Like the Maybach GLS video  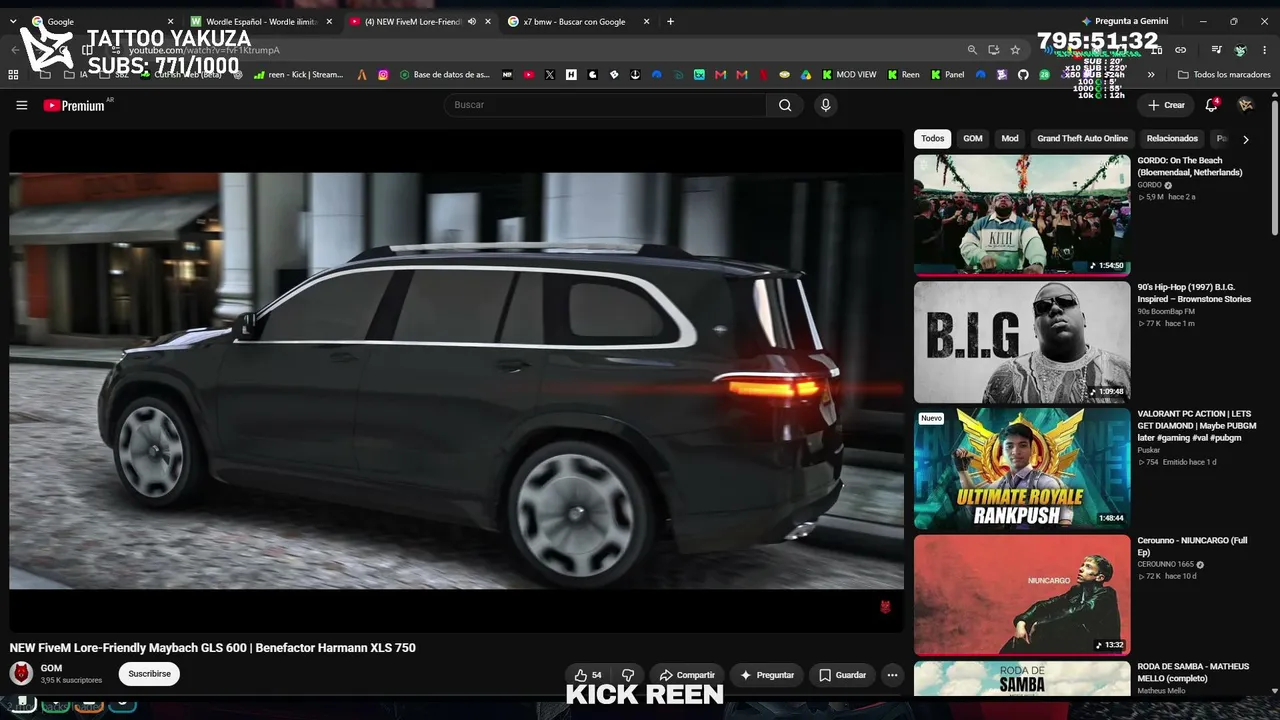click(x=588, y=675)
